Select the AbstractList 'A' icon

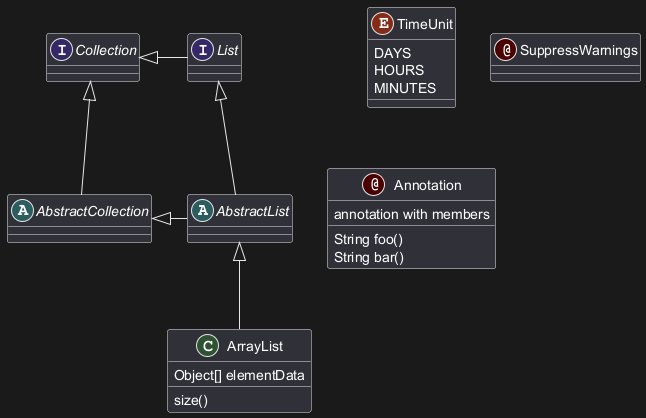202,211
